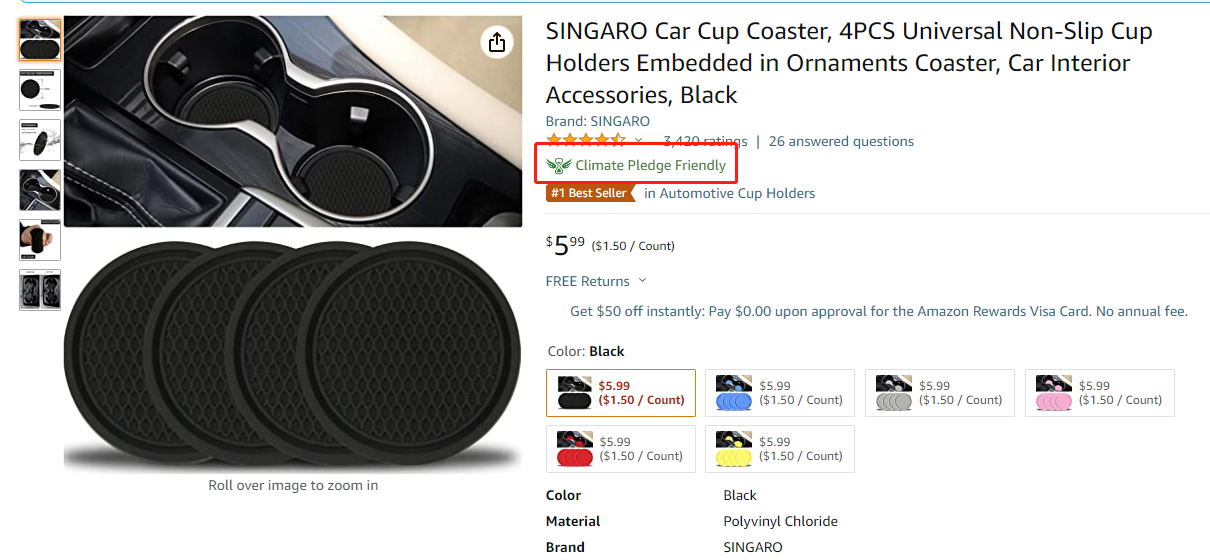The height and width of the screenshot is (560, 1210).
Task: Click the Climate Pledge Friendly leaf badge
Action: (x=558, y=165)
